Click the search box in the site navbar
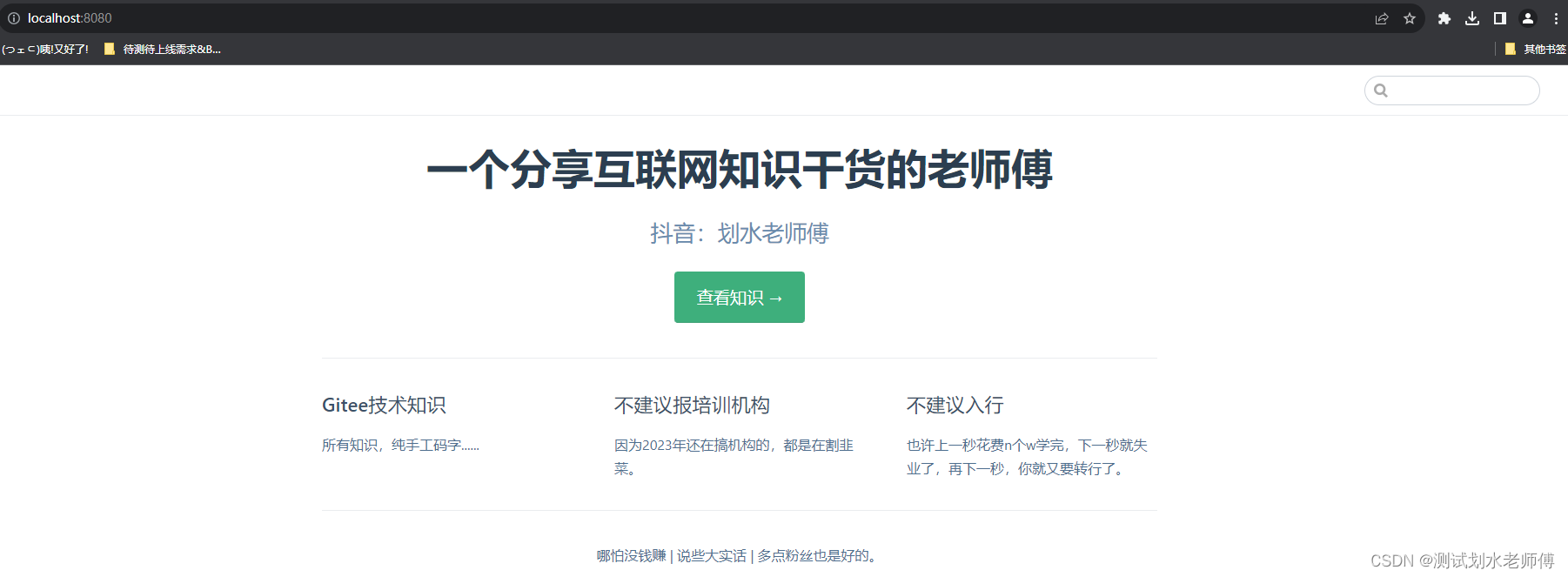The height and width of the screenshot is (577, 1568). (1452, 91)
